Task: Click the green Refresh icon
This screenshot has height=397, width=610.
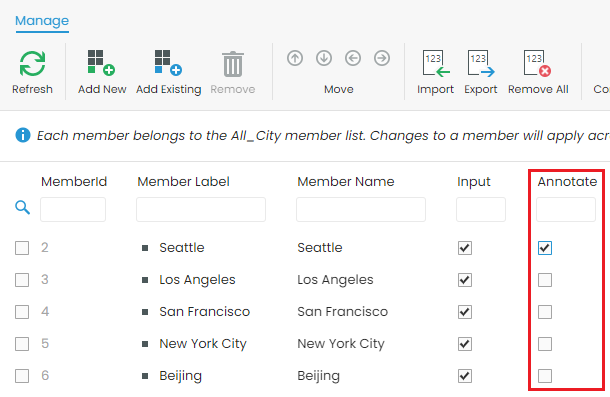Action: click(x=32, y=64)
